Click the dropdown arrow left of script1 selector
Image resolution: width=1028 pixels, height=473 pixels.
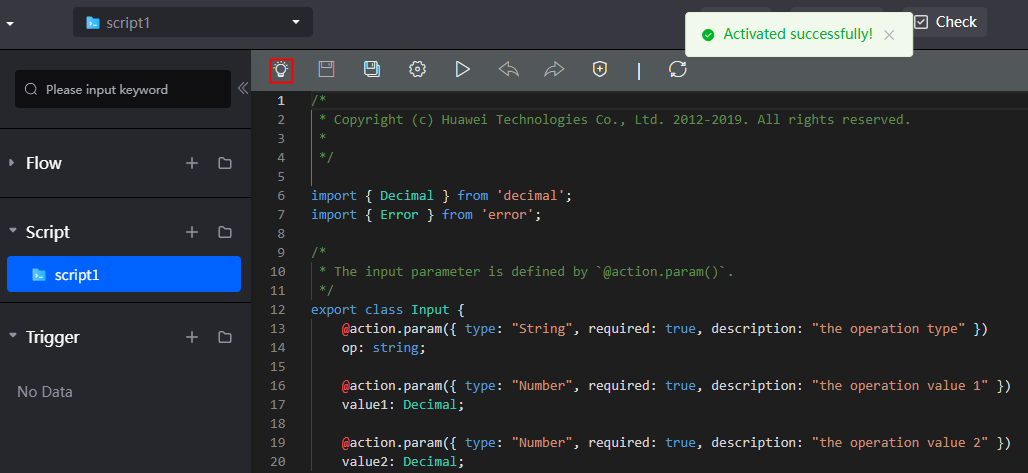9,24
